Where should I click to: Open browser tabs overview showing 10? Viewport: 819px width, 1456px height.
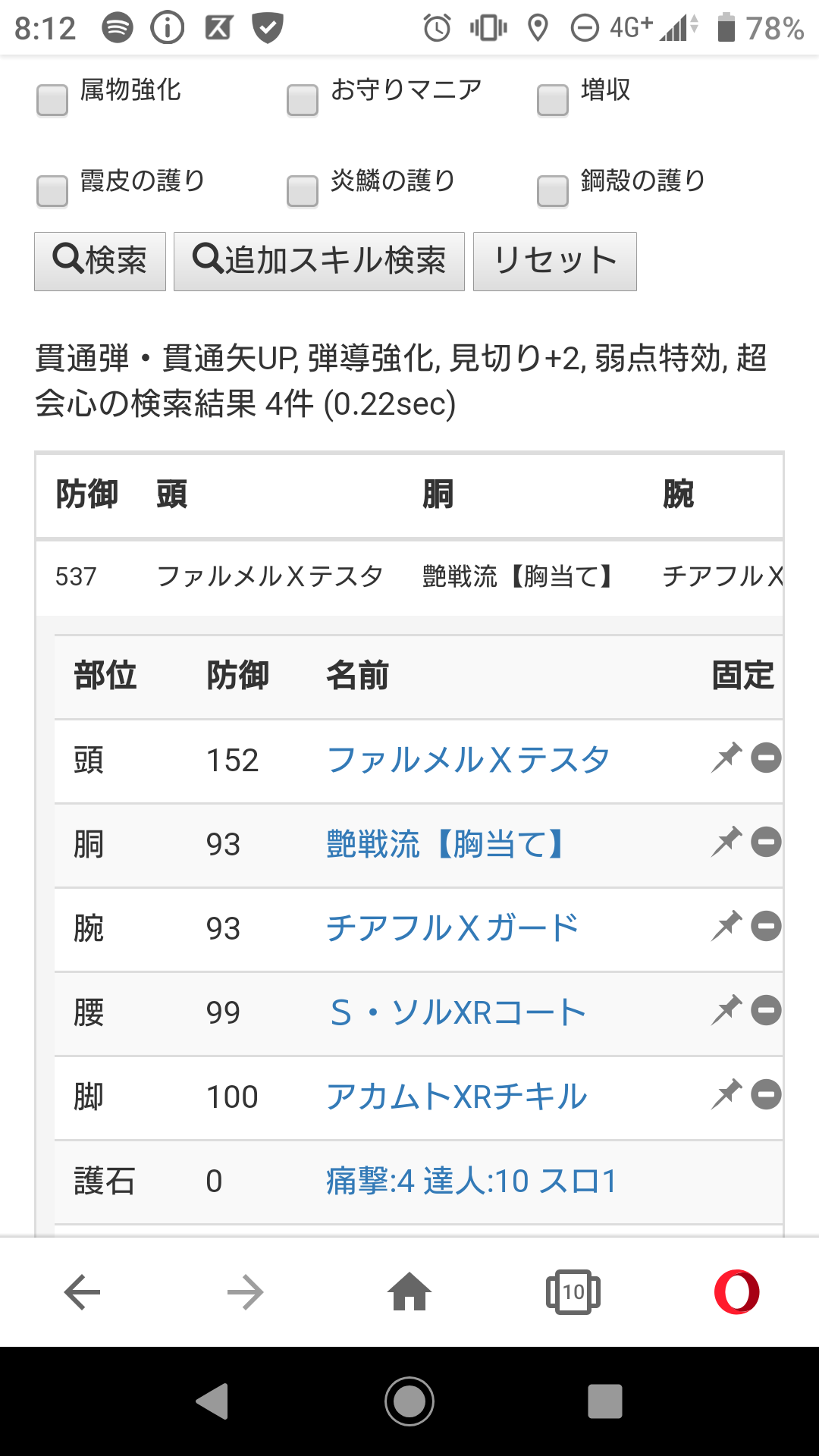coord(573,1292)
